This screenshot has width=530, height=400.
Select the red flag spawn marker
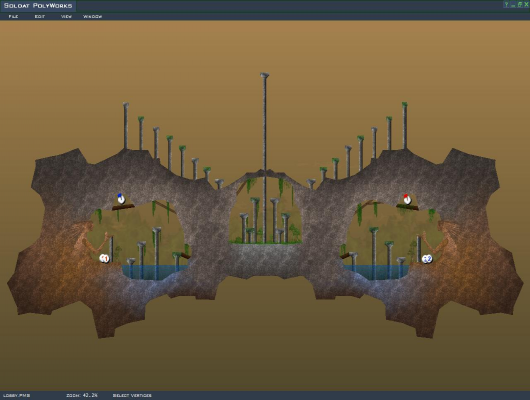coord(407,199)
